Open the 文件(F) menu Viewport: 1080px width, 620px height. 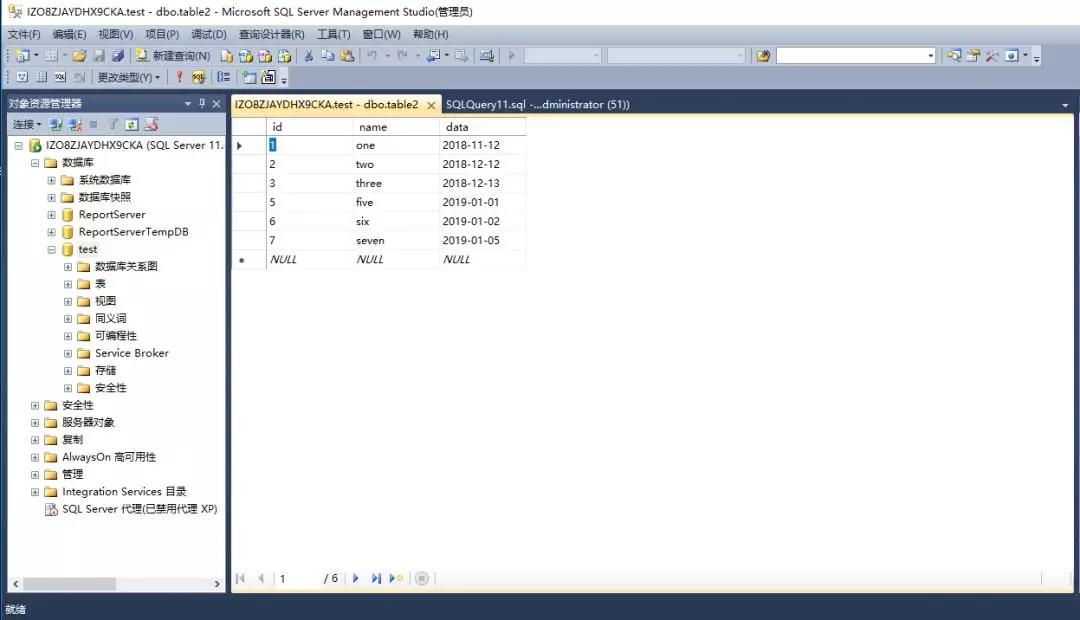tap(24, 34)
